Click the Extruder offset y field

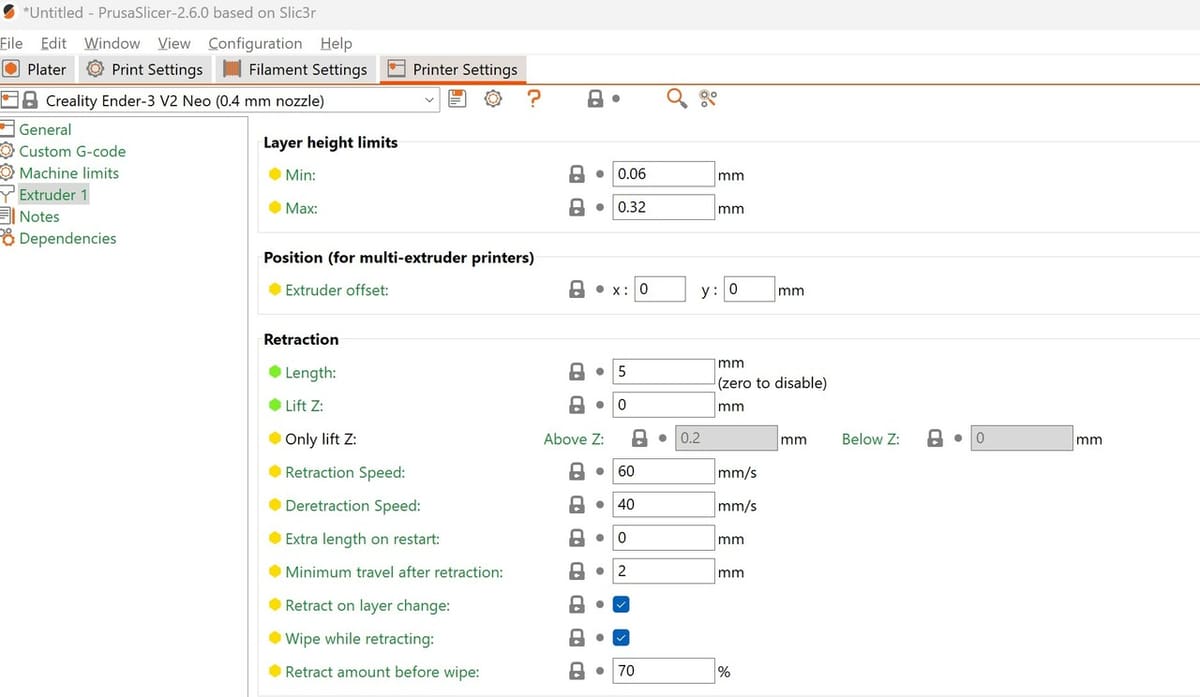(749, 289)
